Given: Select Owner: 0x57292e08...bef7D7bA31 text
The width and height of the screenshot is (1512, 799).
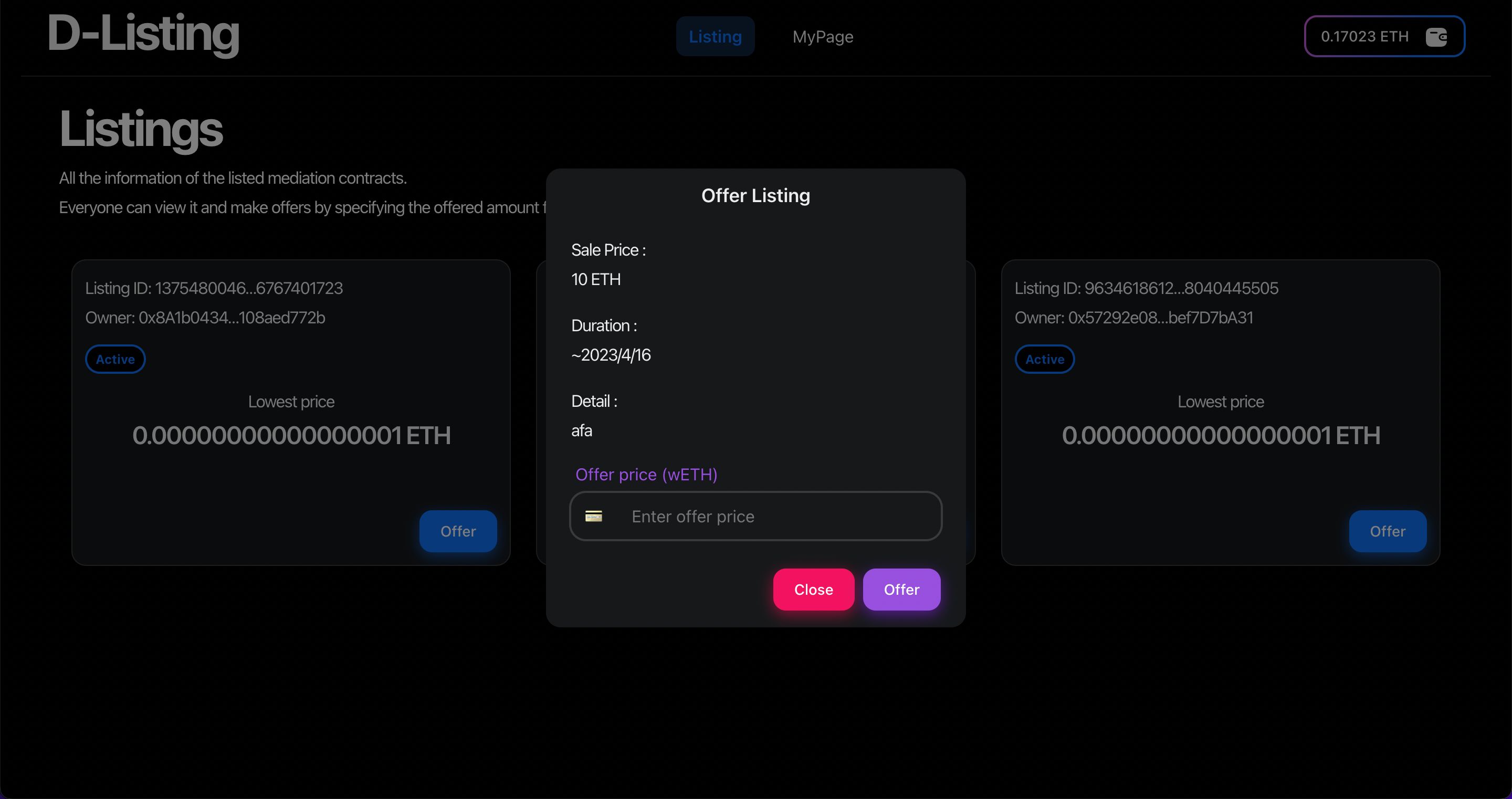Looking at the screenshot, I should tap(1133, 318).
